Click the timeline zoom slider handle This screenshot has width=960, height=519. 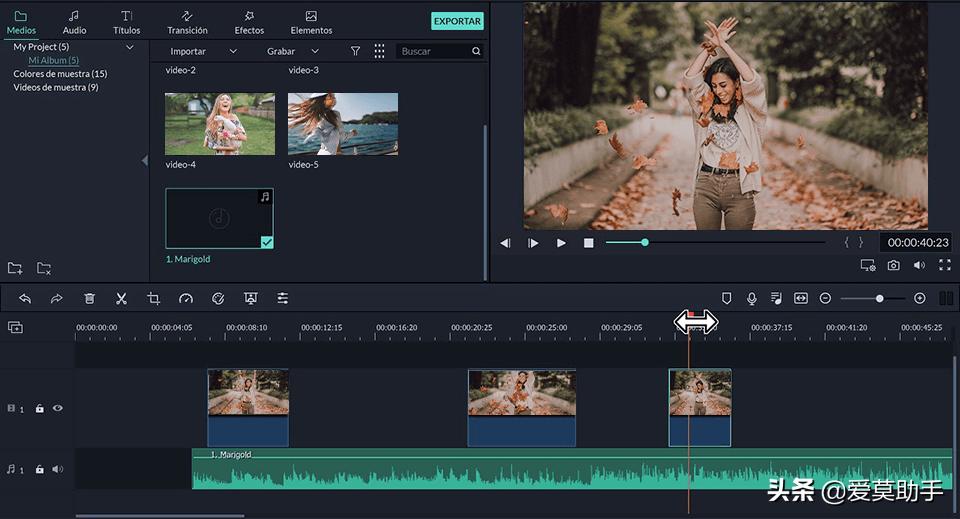[879, 298]
